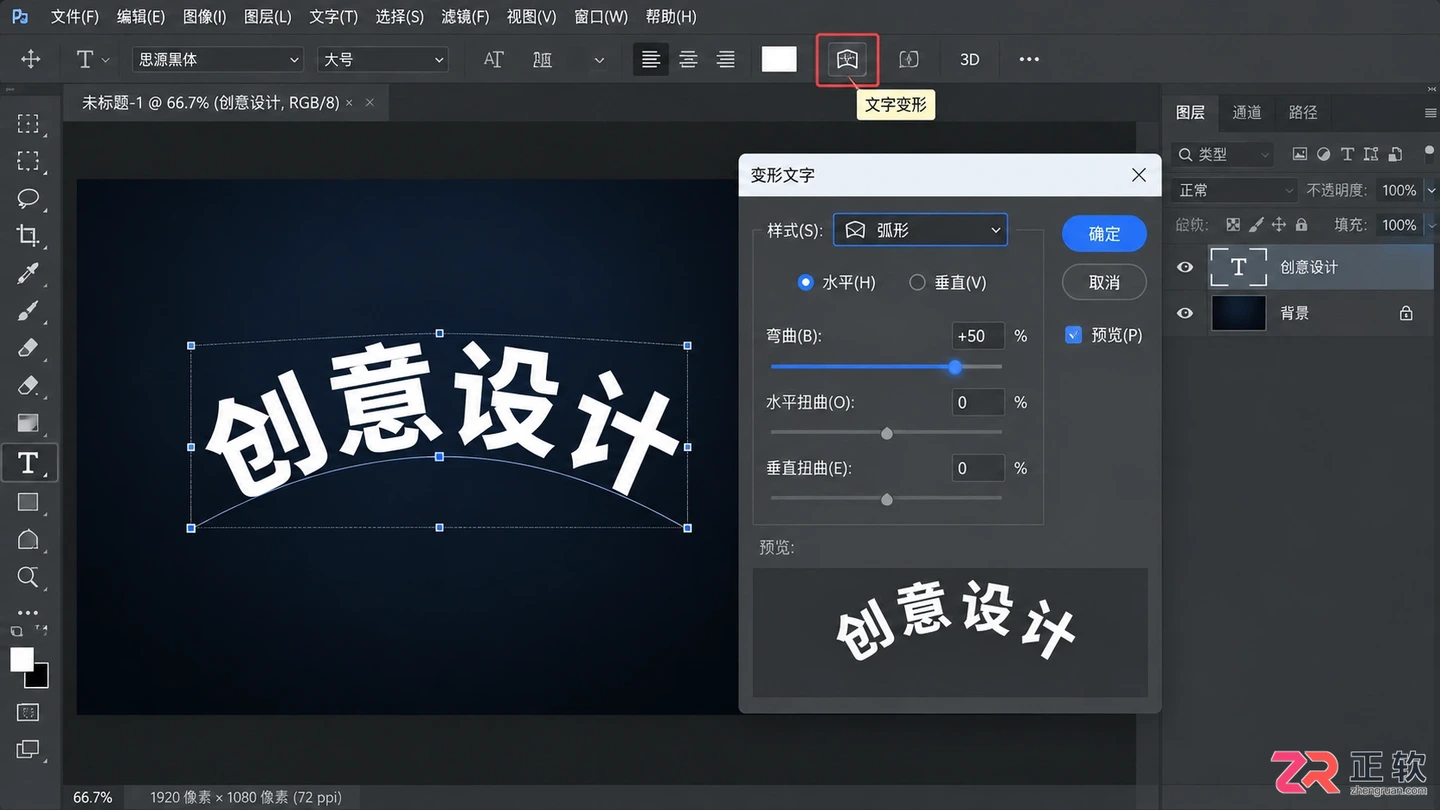
Task: Toggle the layer filter switch
Action: (1429, 154)
